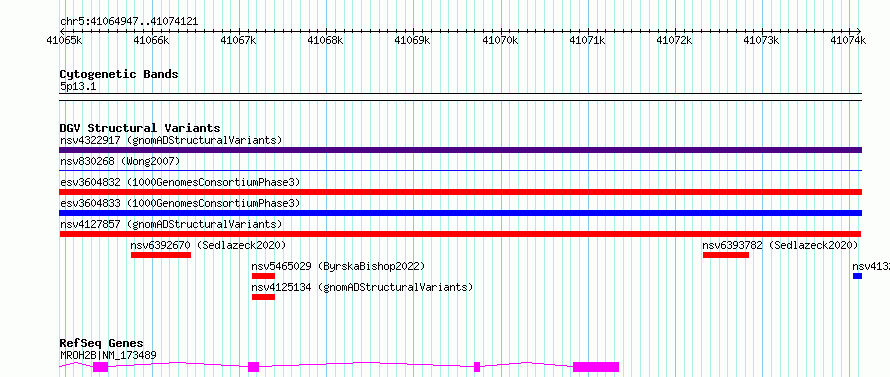Click the purple bar for nsv4322917

pyautogui.click(x=460, y=150)
